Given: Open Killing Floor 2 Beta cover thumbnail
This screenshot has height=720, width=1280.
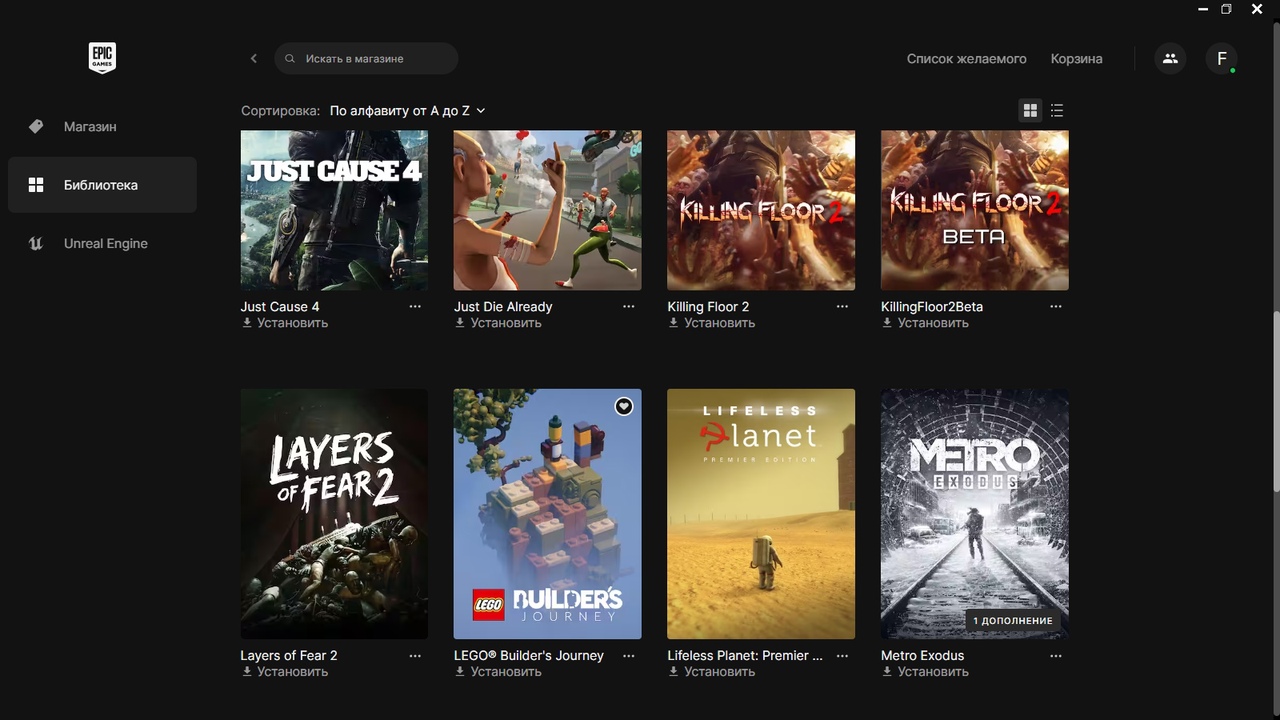Looking at the screenshot, I should click(974, 210).
